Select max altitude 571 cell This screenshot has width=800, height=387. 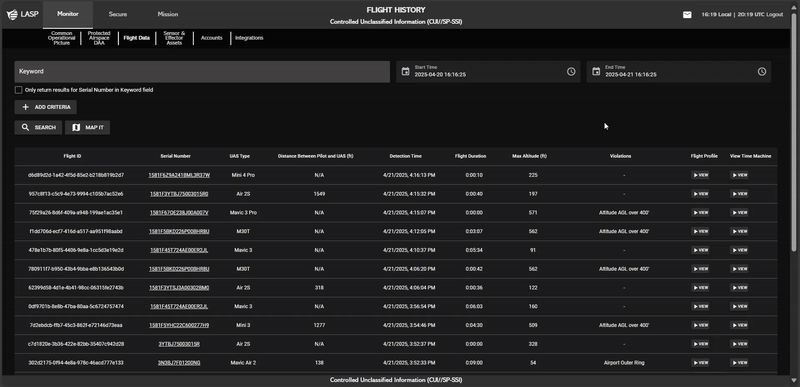533,213
